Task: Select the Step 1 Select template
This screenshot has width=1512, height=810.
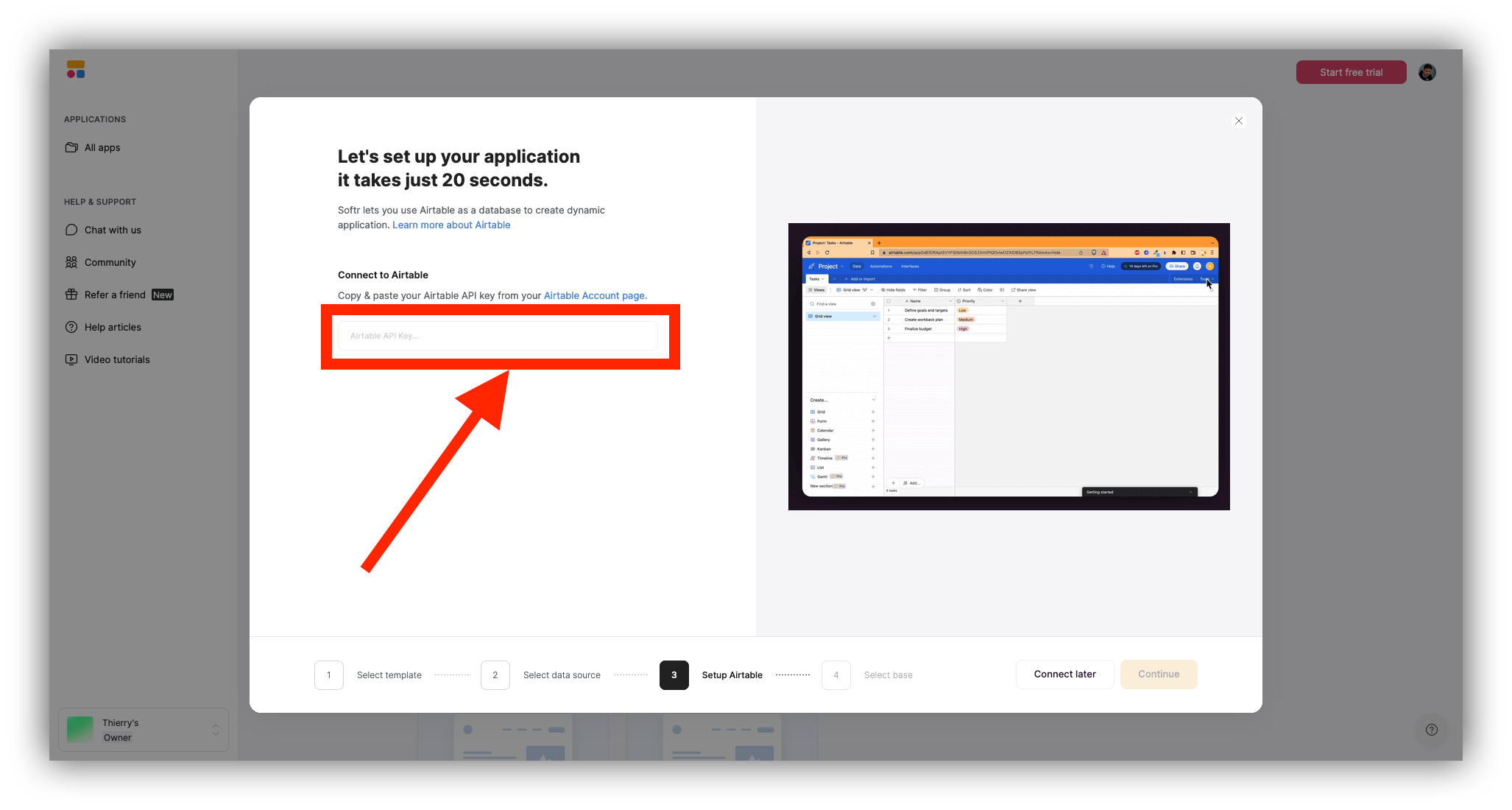Action: coord(328,674)
